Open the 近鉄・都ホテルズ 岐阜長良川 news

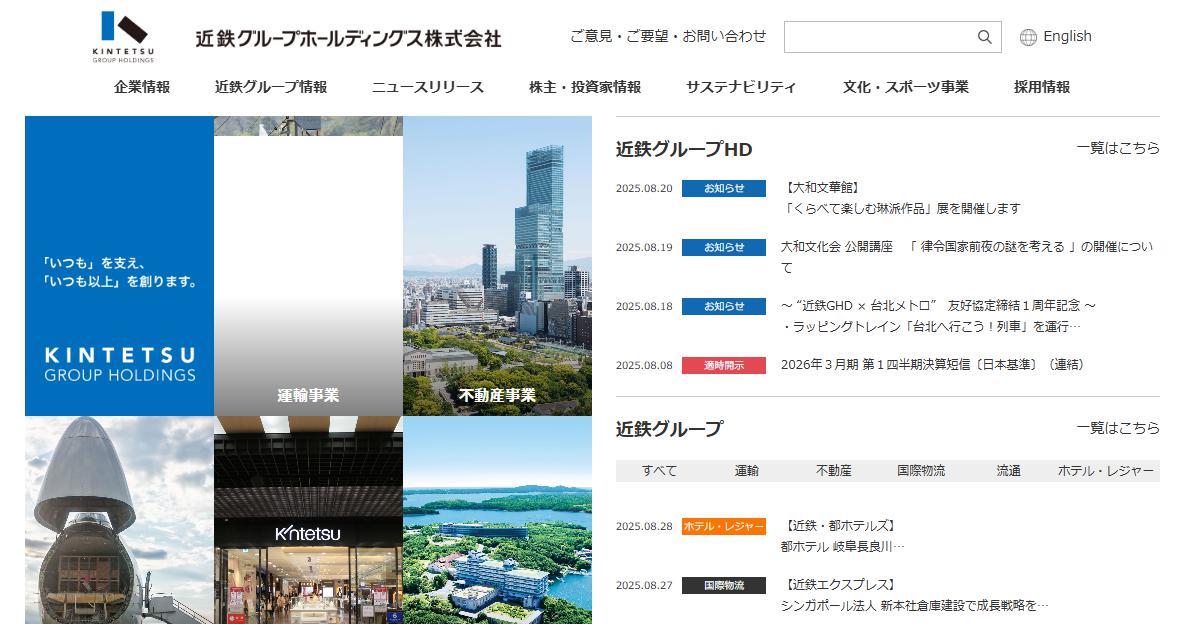click(843, 536)
